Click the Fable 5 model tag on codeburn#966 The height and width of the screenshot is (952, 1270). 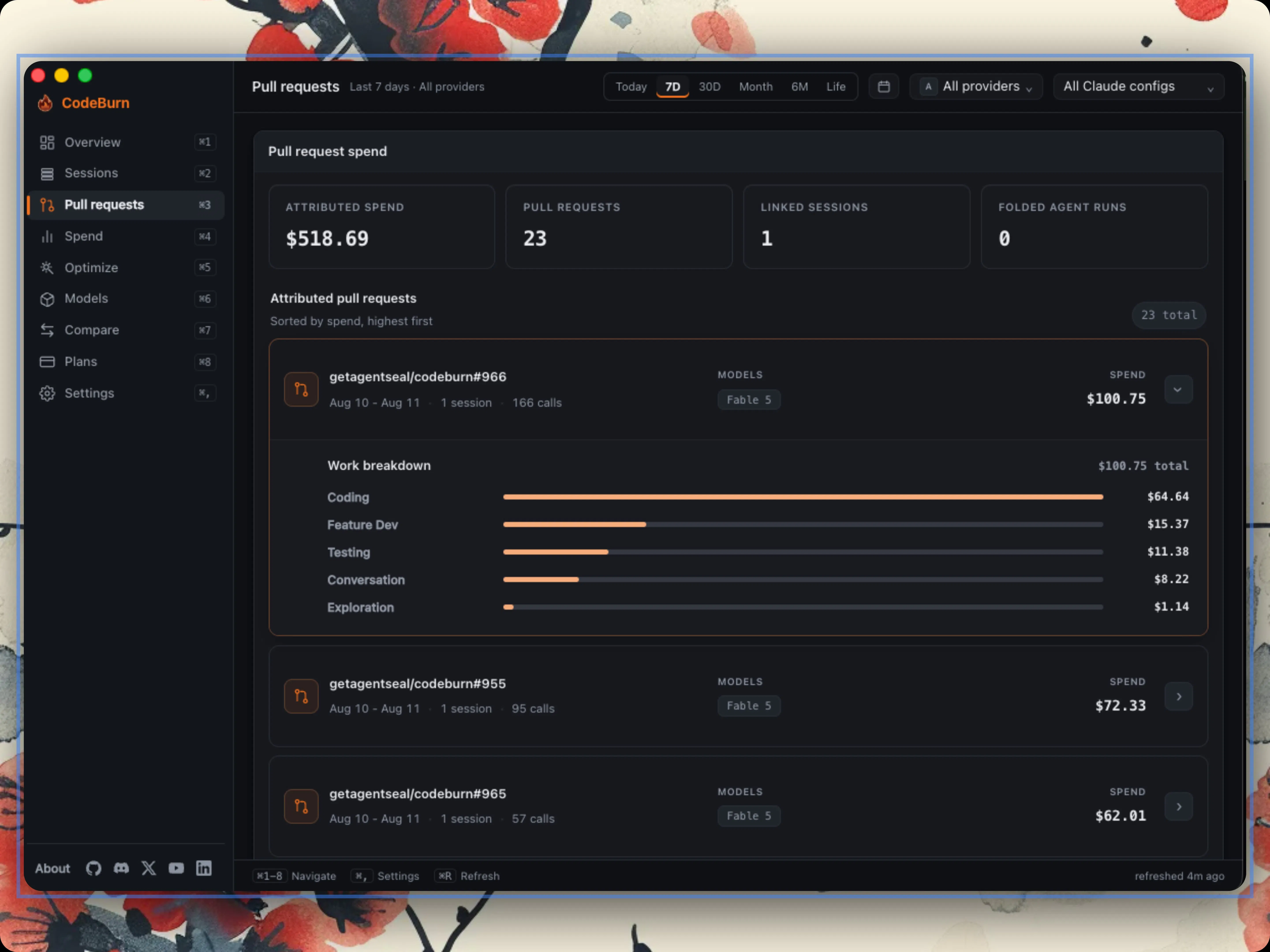(749, 400)
